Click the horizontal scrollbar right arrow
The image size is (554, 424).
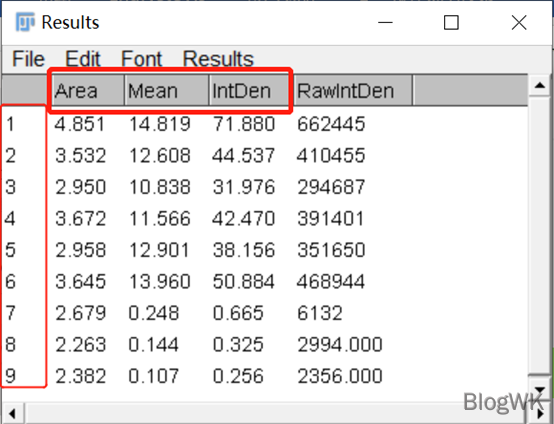[540, 413]
